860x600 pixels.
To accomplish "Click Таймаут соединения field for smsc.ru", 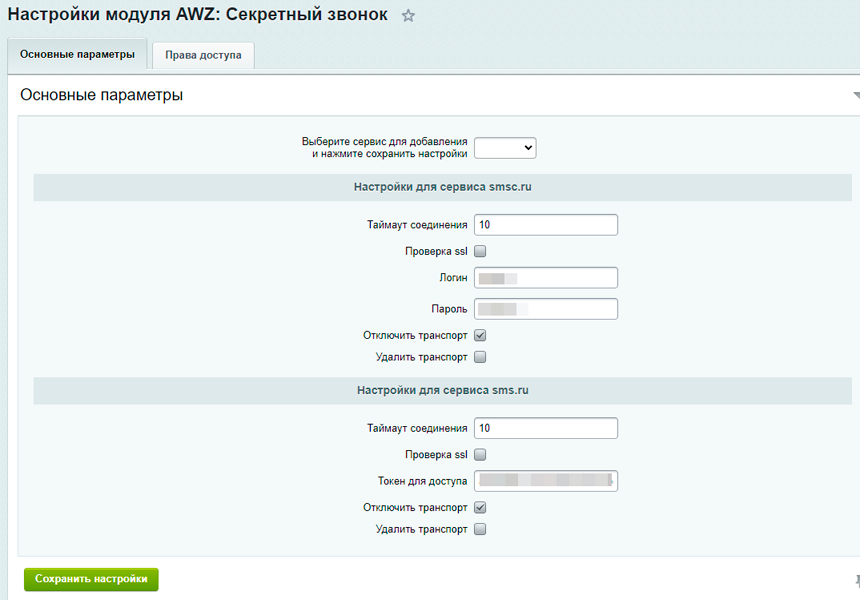I will coord(545,224).
